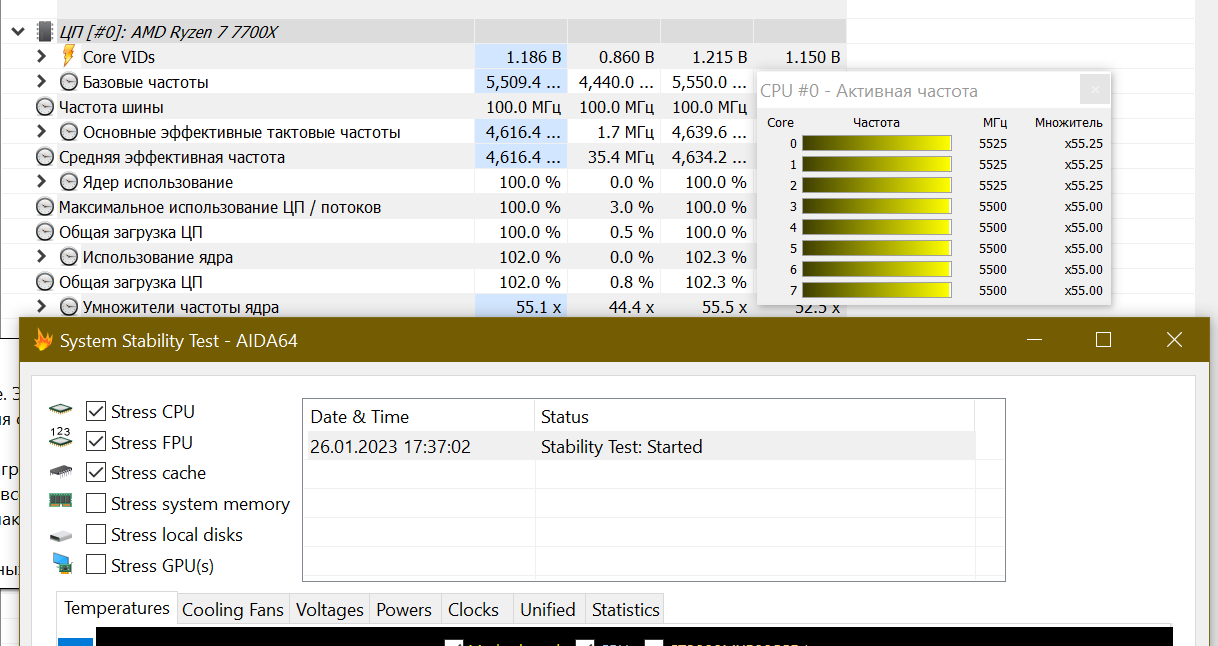Screen dimensions: 1218x646
Task: Click Core 3 frequency bar in popup
Action: (x=877, y=206)
